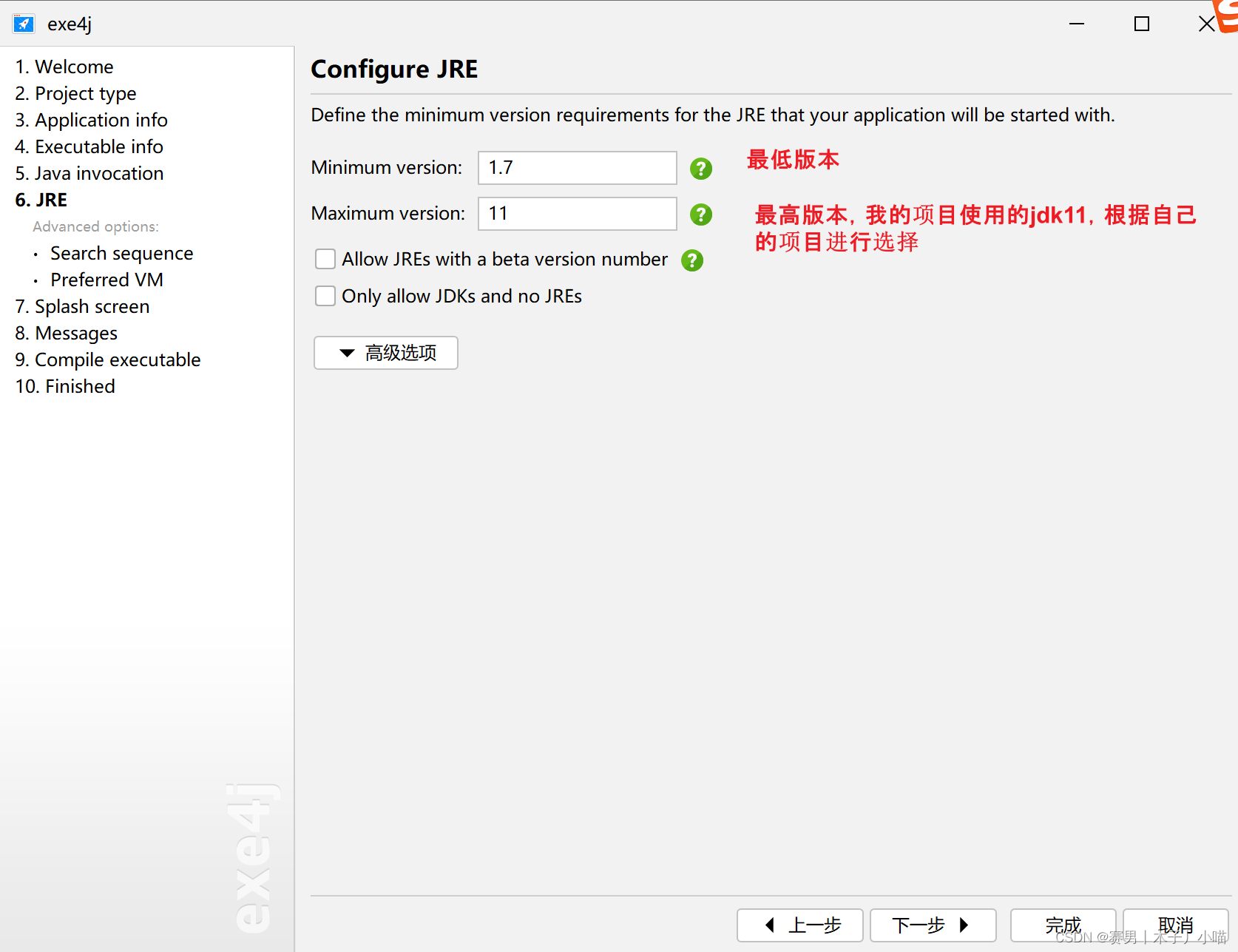
Task: Go to step 3 Application info
Action: click(x=91, y=120)
